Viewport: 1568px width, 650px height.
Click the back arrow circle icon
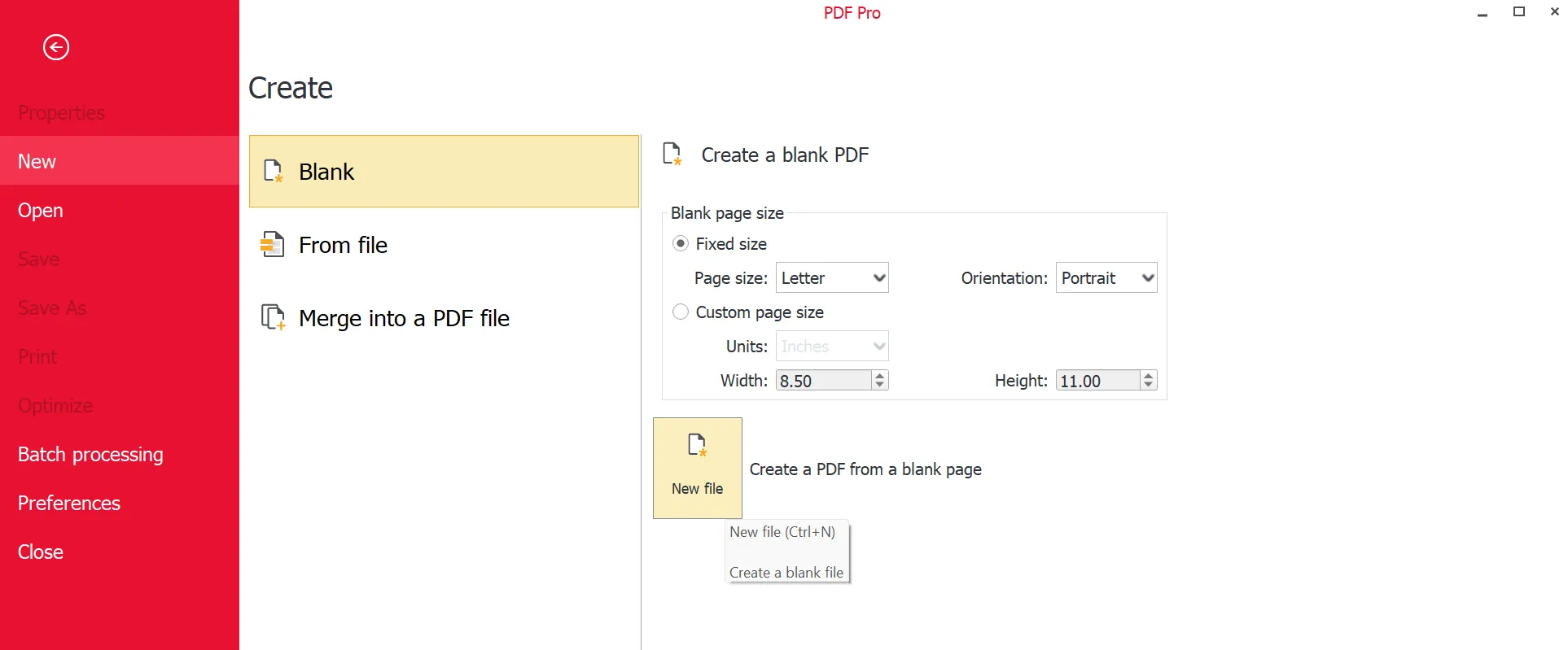55,47
